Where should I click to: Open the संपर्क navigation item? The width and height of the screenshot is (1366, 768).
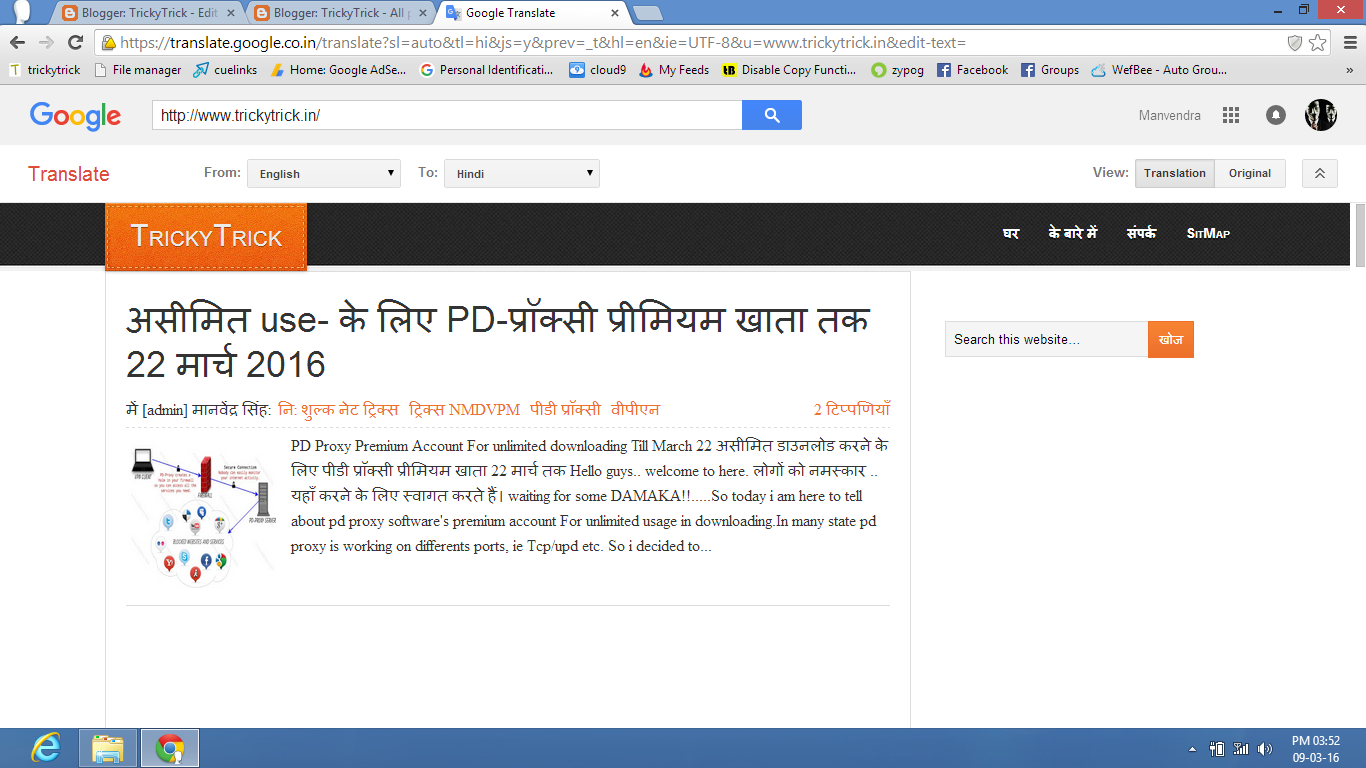click(1141, 233)
